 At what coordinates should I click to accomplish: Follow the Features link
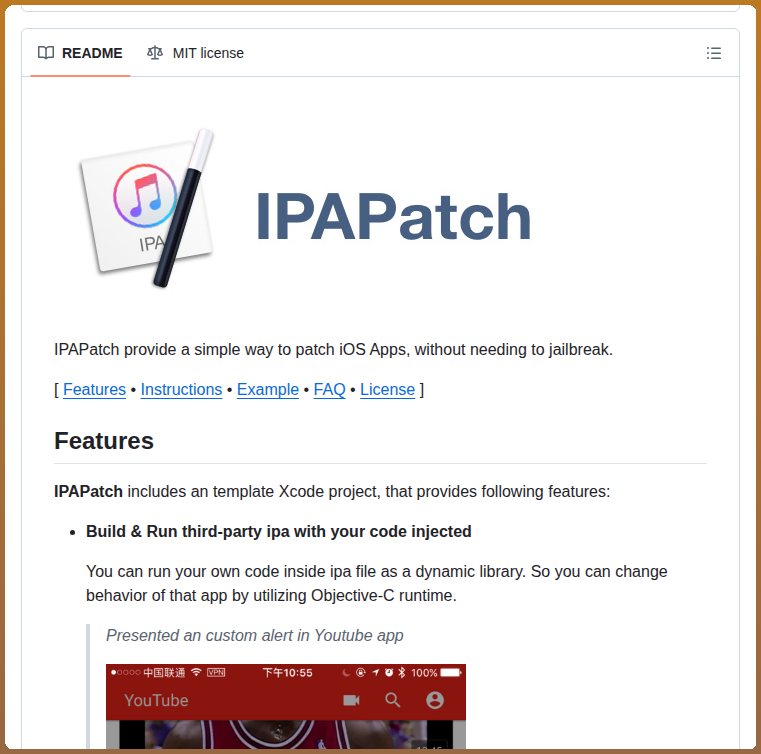click(x=94, y=390)
